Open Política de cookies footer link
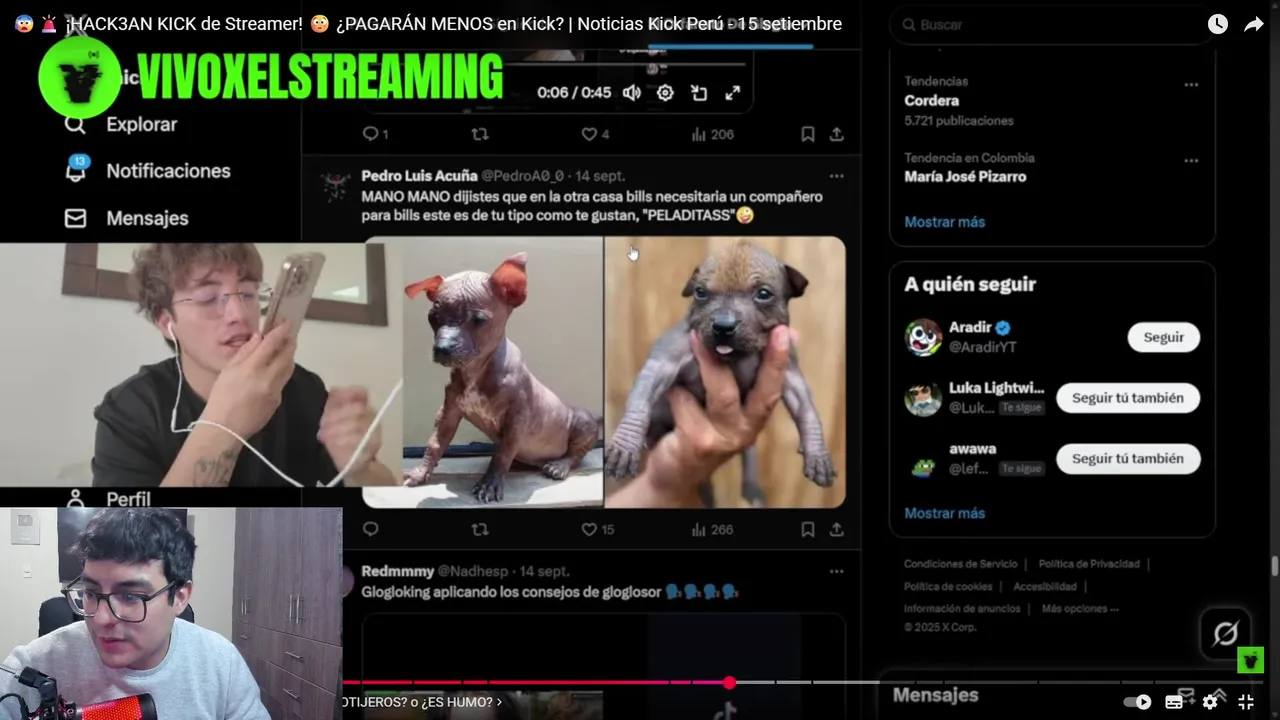This screenshot has width=1280, height=720. [x=948, y=586]
